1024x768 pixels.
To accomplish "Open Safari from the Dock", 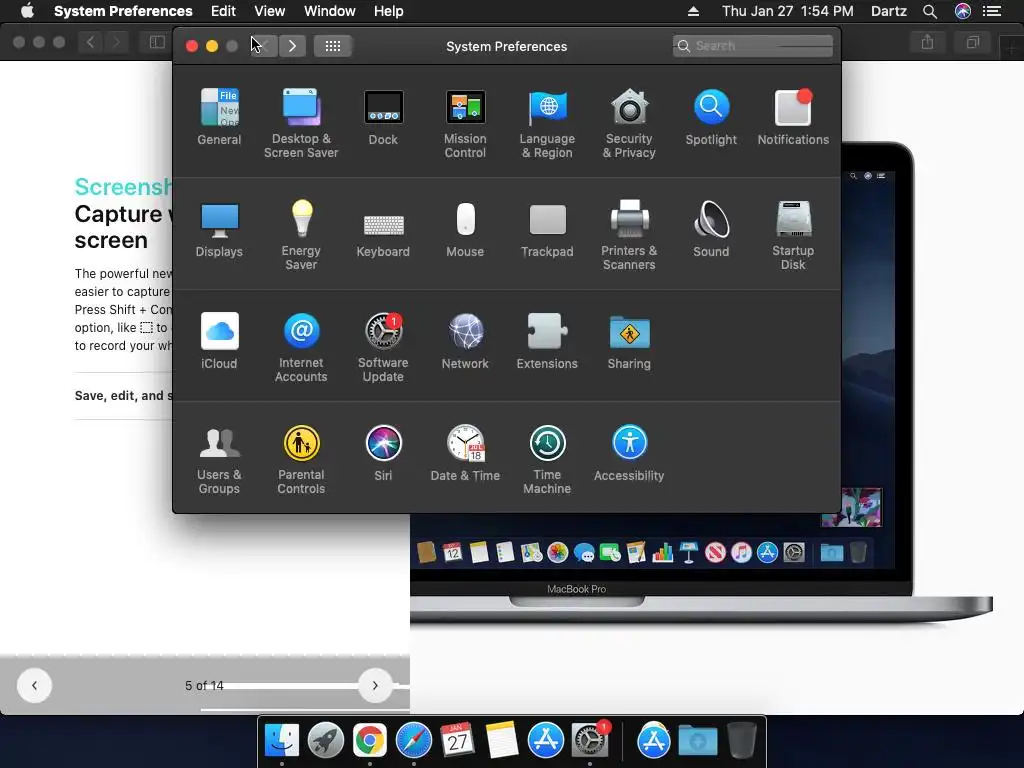I will pyautogui.click(x=413, y=740).
